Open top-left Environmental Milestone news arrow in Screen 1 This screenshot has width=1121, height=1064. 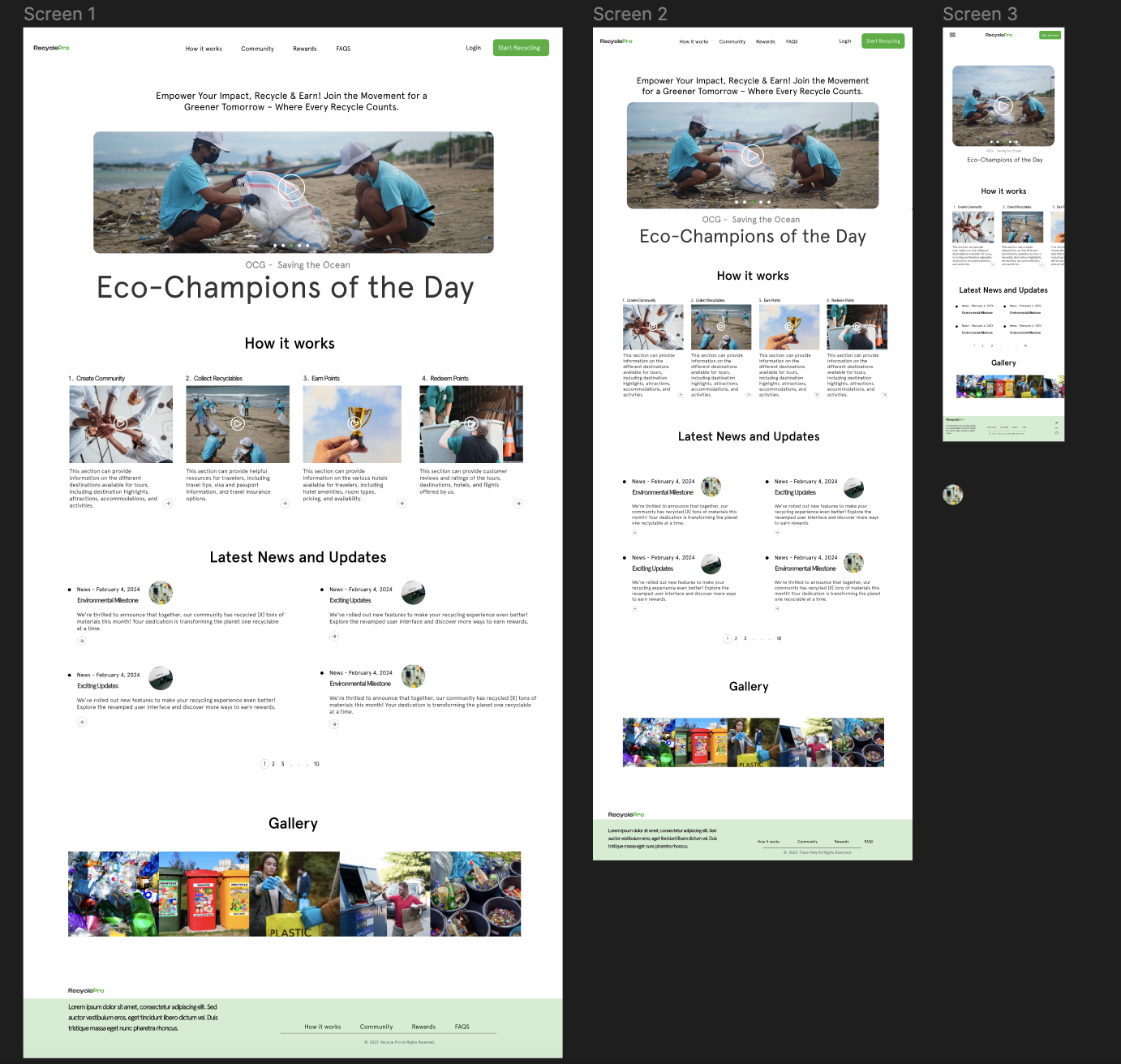coord(81,641)
